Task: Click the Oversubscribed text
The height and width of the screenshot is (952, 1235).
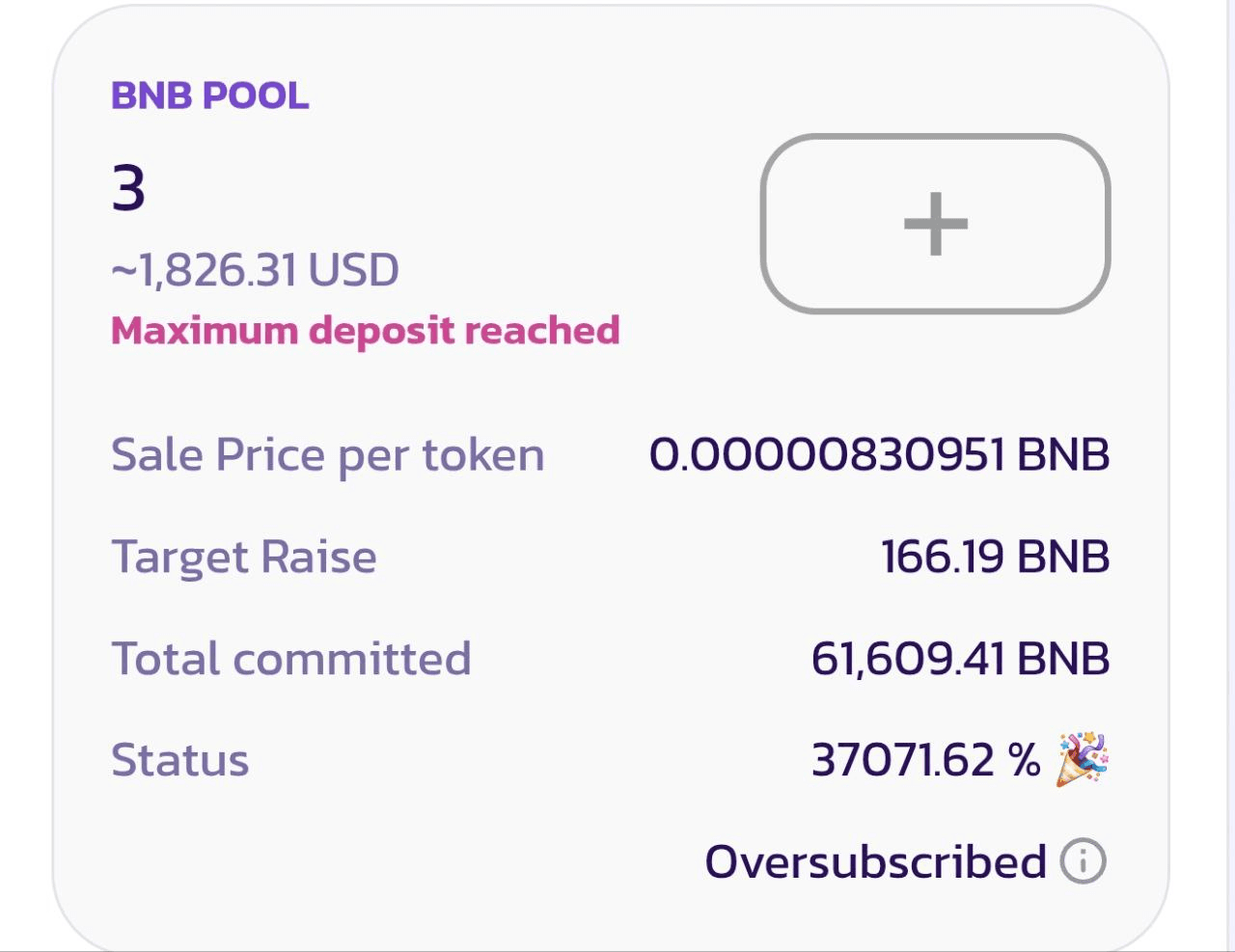Action: coord(875,861)
